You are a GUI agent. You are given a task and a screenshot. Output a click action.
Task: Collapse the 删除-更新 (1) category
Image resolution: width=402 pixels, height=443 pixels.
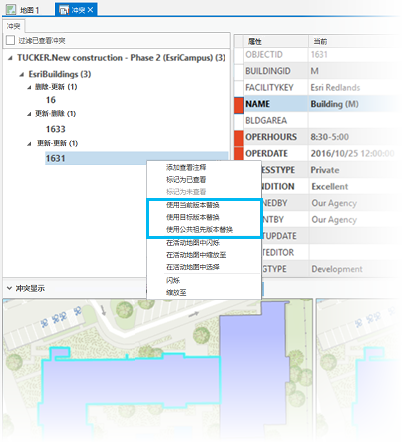[29, 87]
